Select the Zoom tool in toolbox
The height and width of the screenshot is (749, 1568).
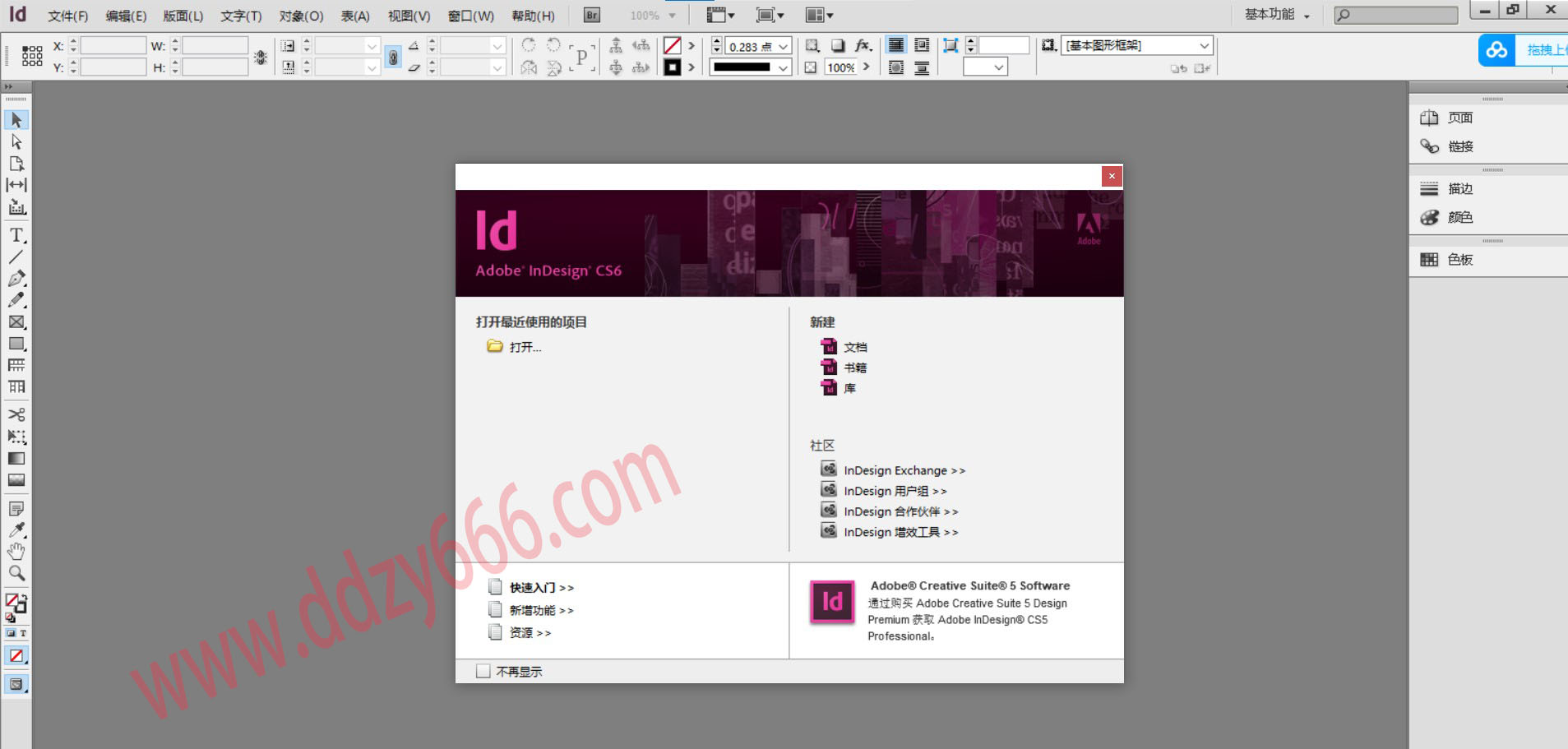(x=16, y=573)
